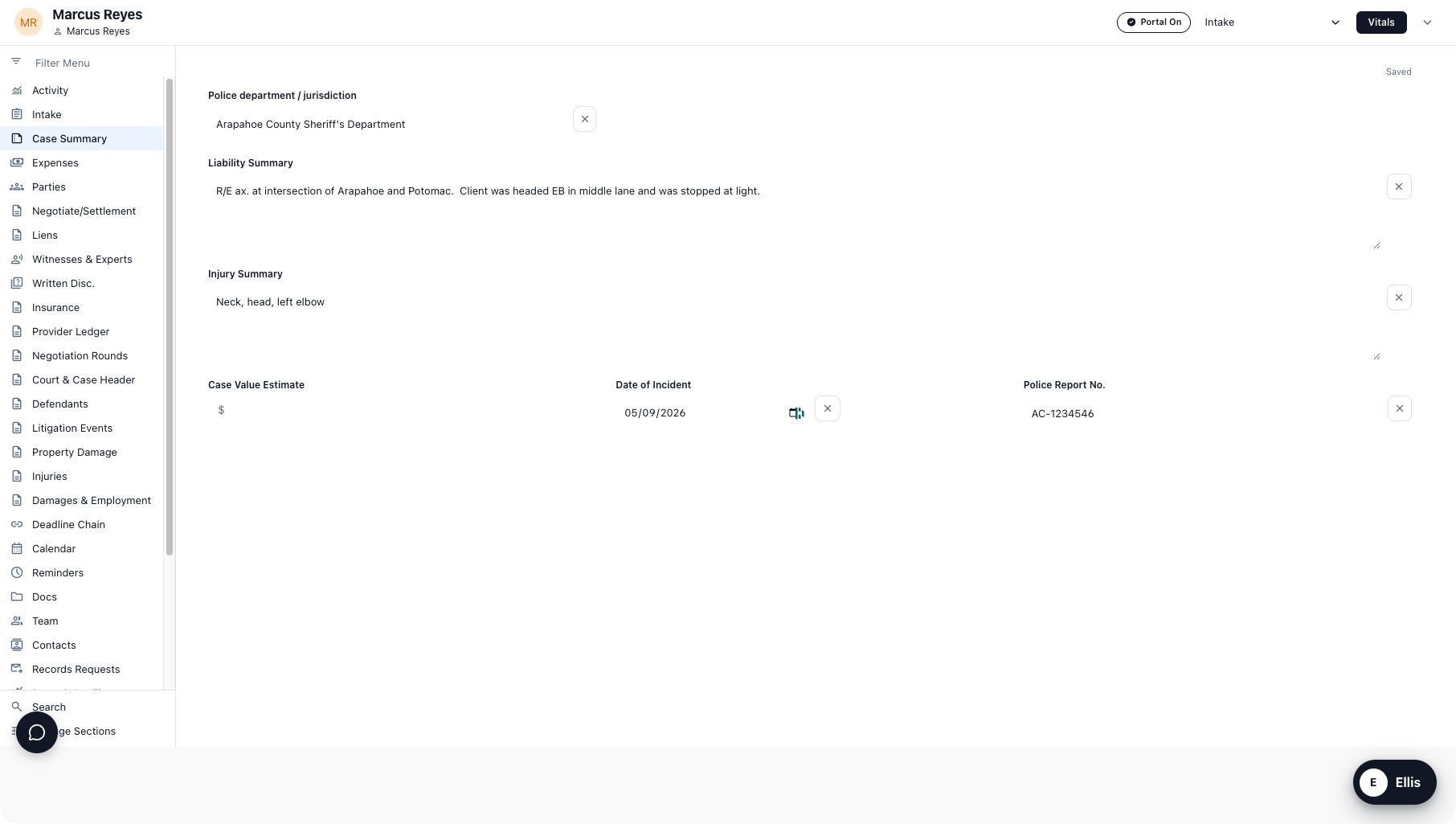
Task: Click the Records Requests icon
Action: coord(17,670)
